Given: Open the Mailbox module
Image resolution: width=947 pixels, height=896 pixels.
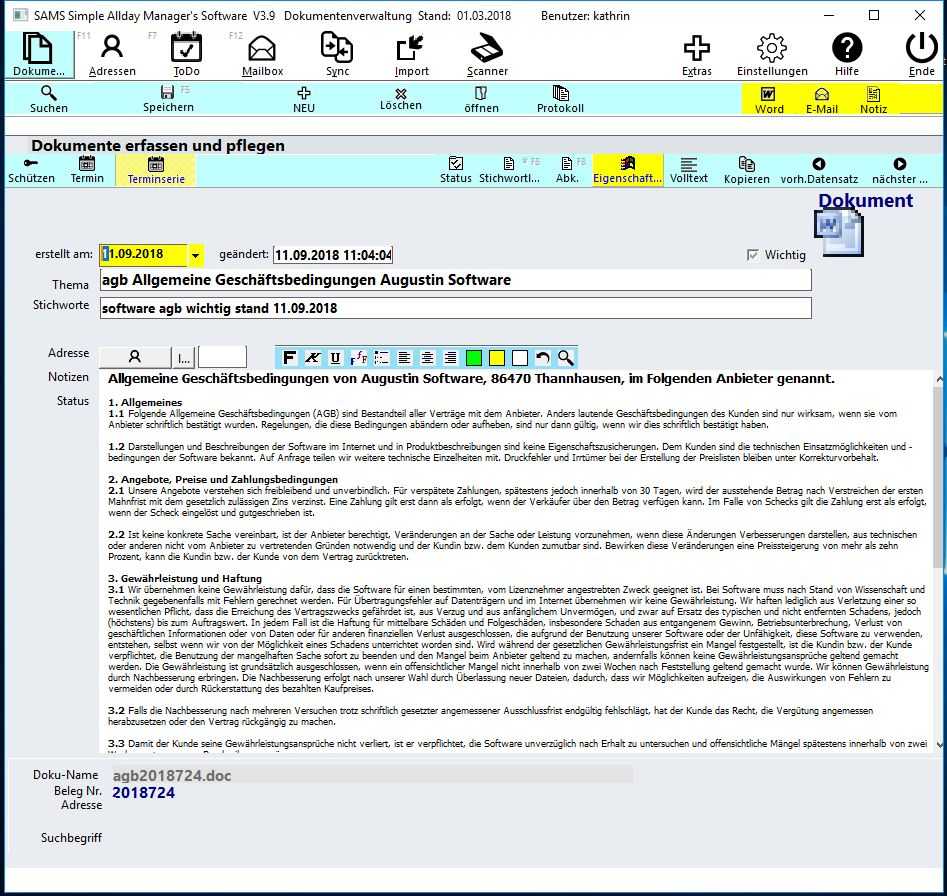Looking at the screenshot, I should 262,55.
